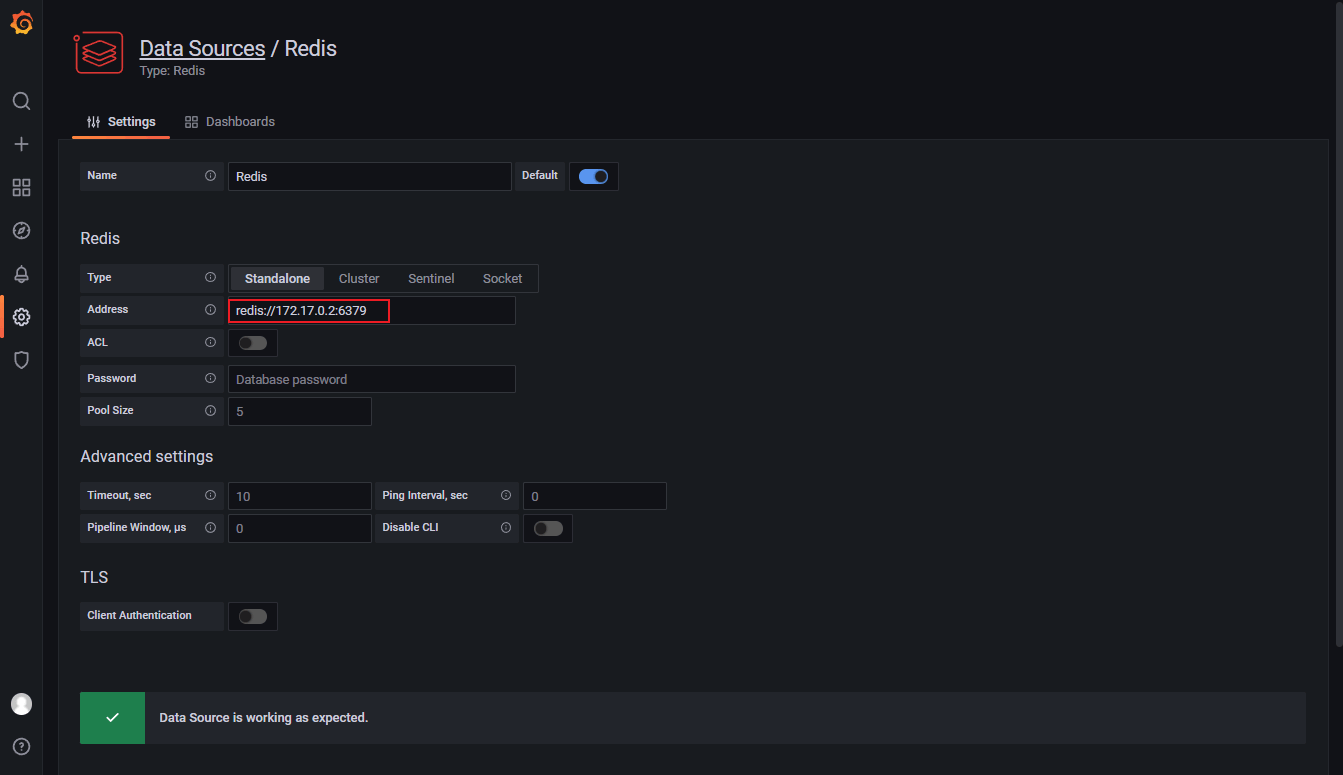Click 'Data Source is working as expected.' message
Viewport: 1343px width, 775px height.
point(264,718)
